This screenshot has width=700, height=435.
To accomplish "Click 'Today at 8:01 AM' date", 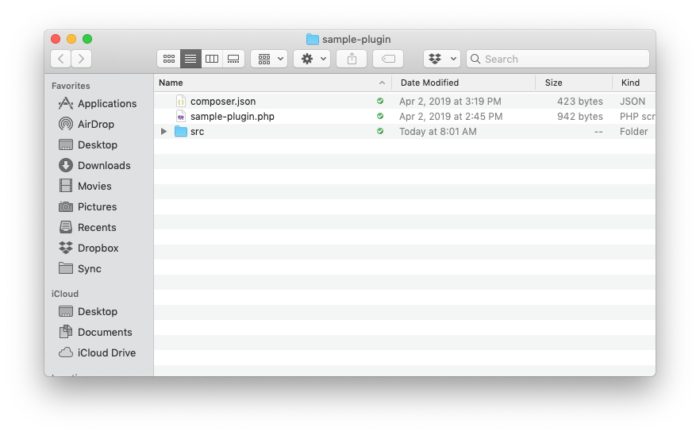I will [x=438, y=131].
